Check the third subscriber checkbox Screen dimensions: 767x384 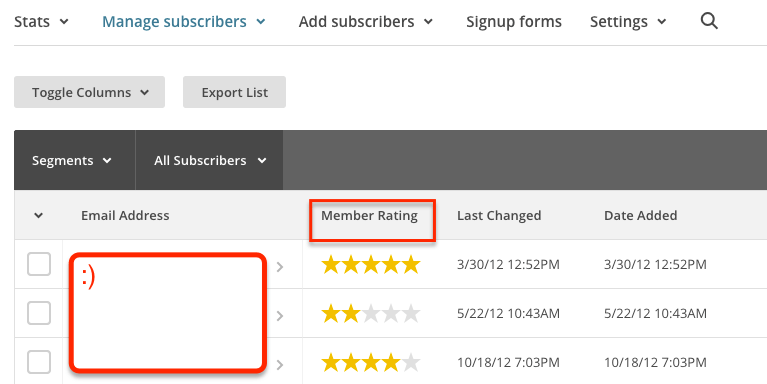coord(39,362)
